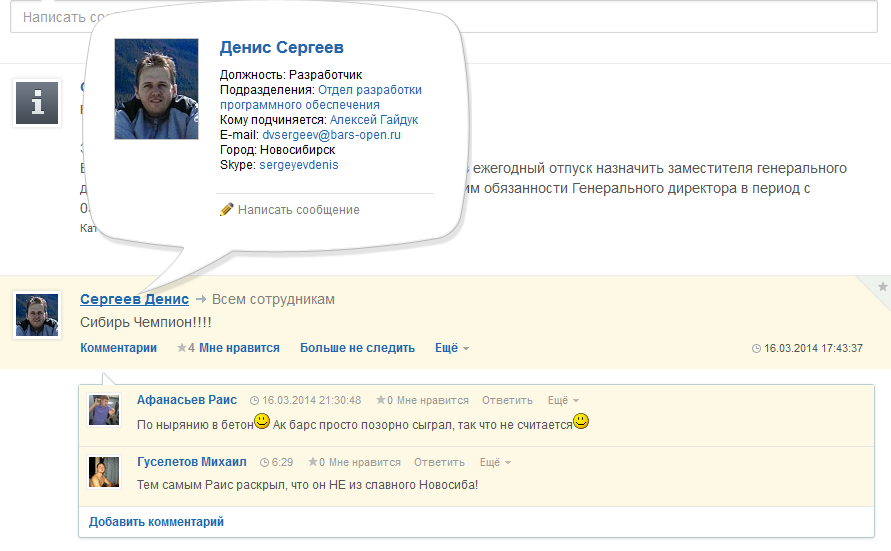Click Ответить on Гуселетов Михаил comment

click(439, 462)
